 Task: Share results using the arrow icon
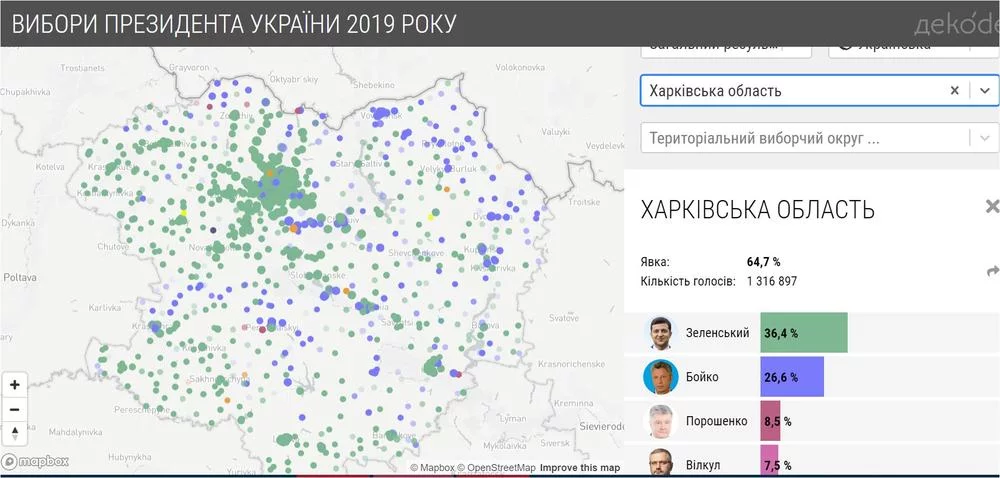click(x=992, y=272)
